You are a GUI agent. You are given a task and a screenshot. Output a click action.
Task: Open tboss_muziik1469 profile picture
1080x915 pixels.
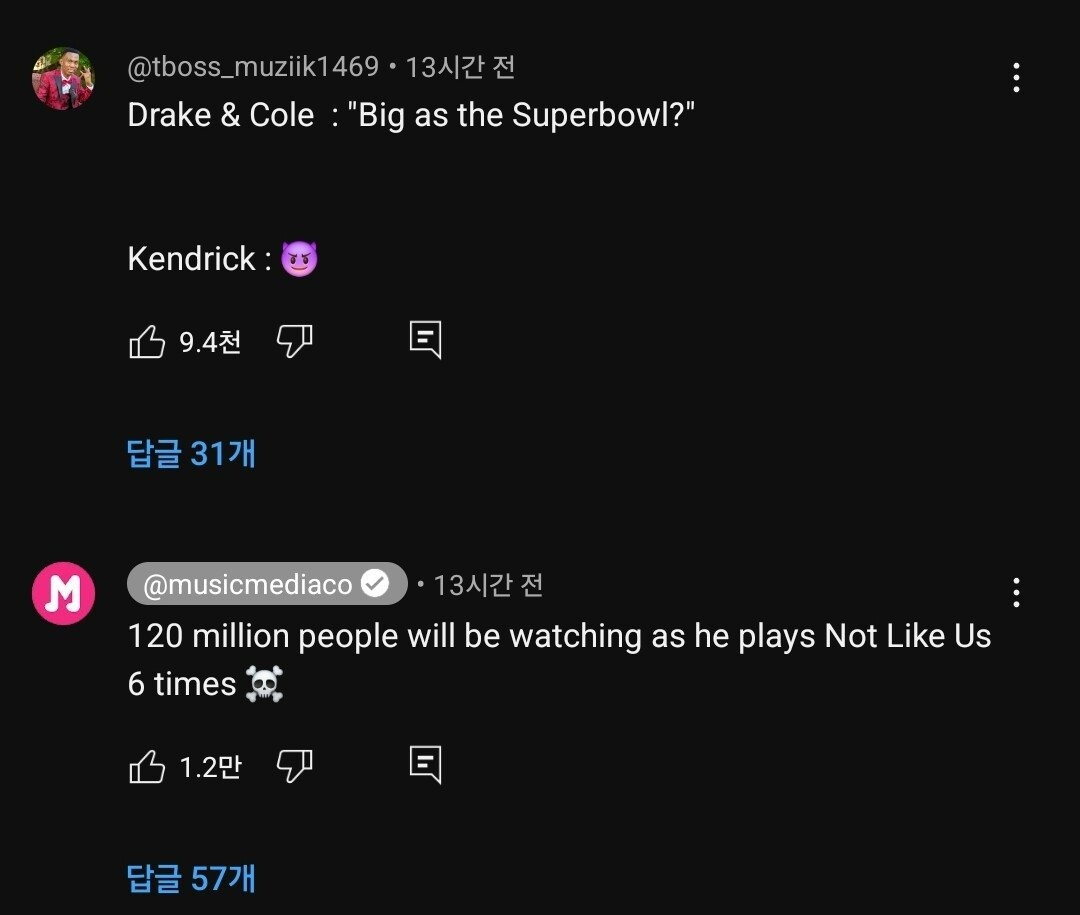[x=63, y=78]
